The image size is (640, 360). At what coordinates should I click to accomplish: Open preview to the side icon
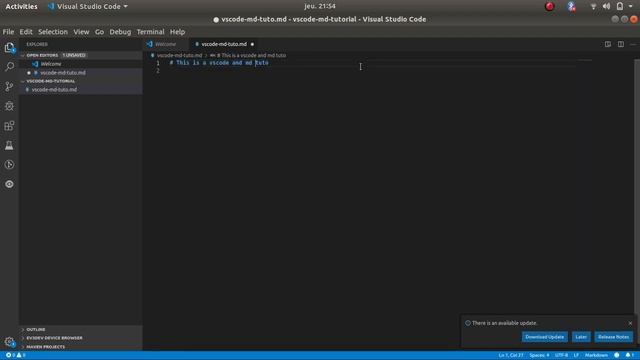(608, 44)
